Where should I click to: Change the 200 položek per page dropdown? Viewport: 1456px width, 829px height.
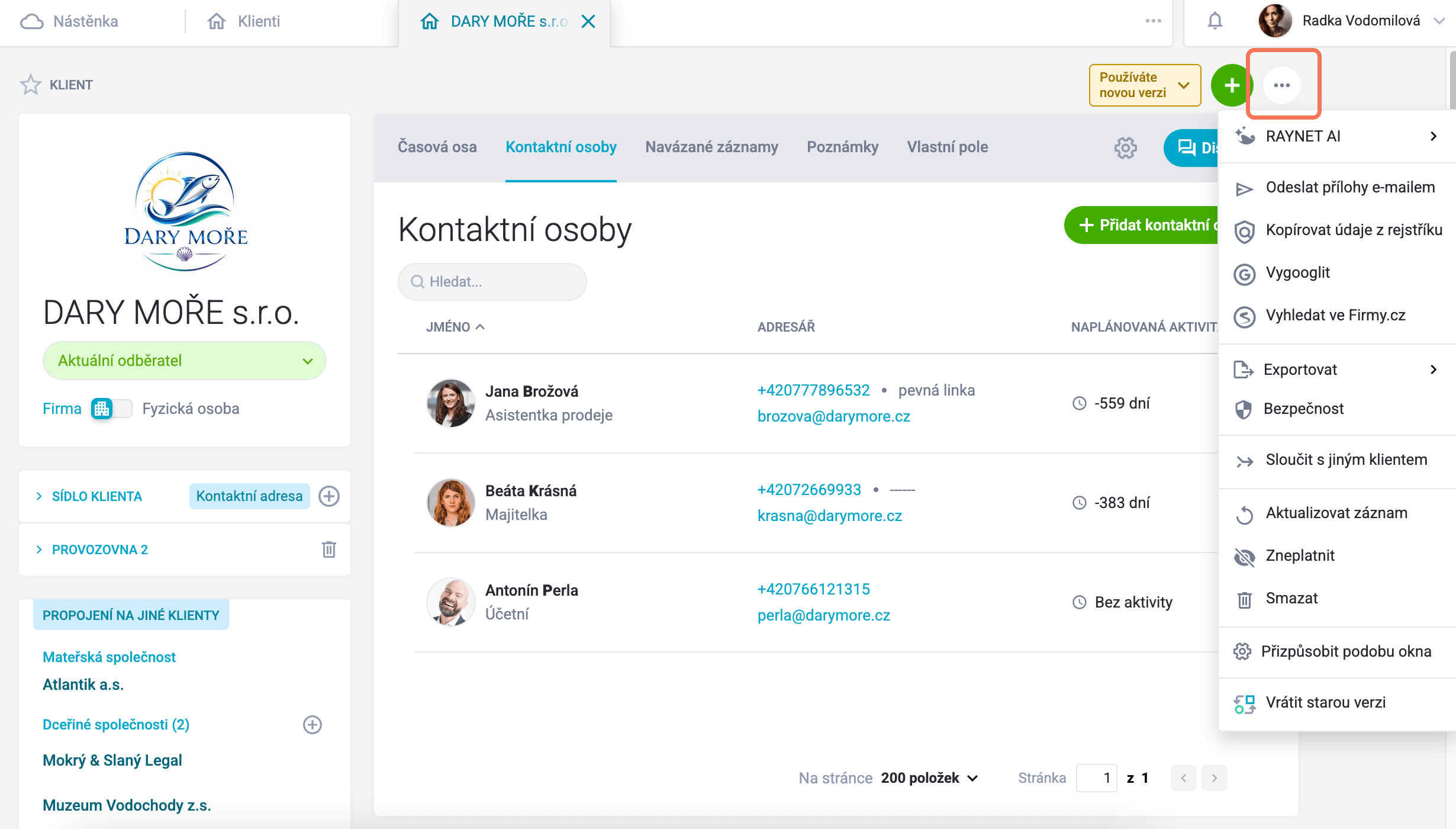click(929, 778)
